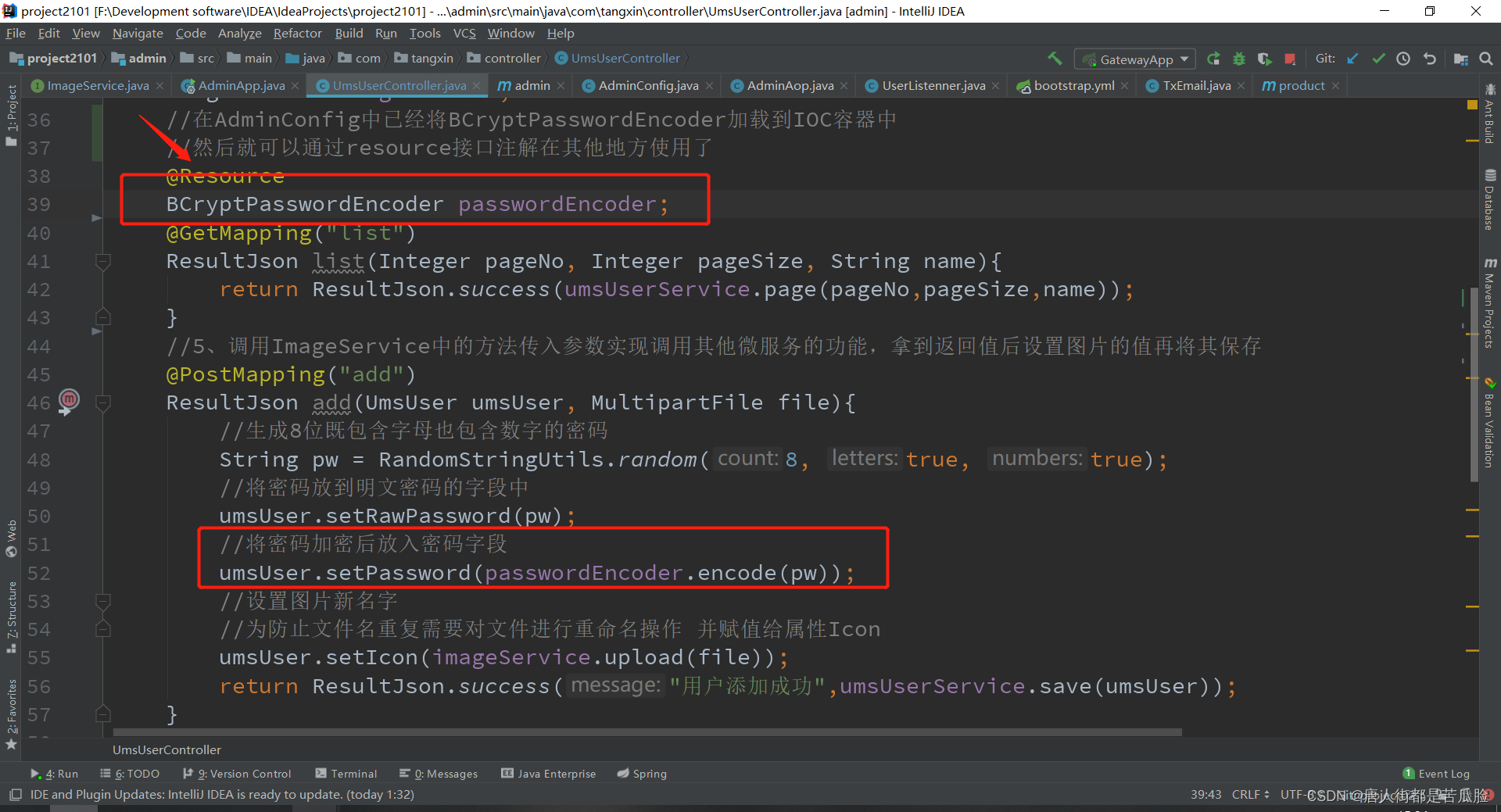Open the Spring tool window
This screenshot has width=1501, height=812.
tap(642, 774)
